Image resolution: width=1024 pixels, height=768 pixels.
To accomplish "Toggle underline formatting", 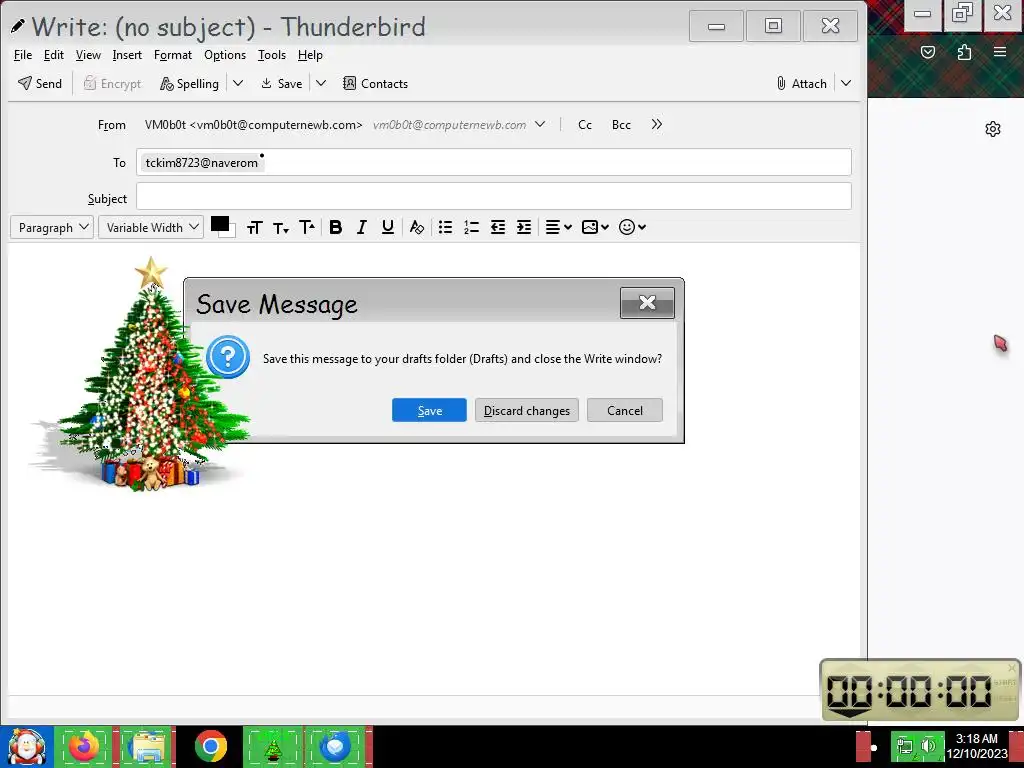I will tap(388, 227).
